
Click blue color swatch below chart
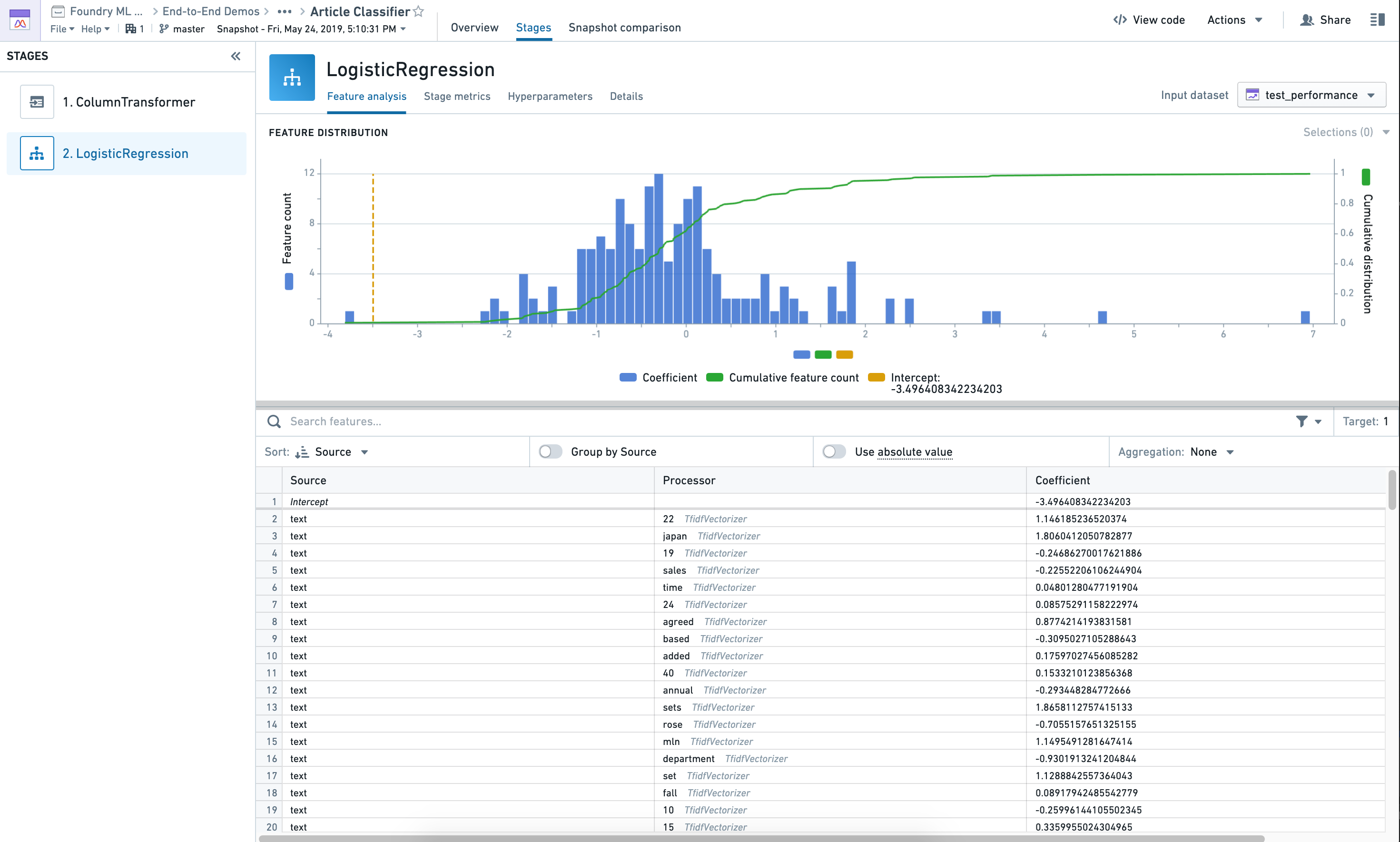click(x=801, y=354)
